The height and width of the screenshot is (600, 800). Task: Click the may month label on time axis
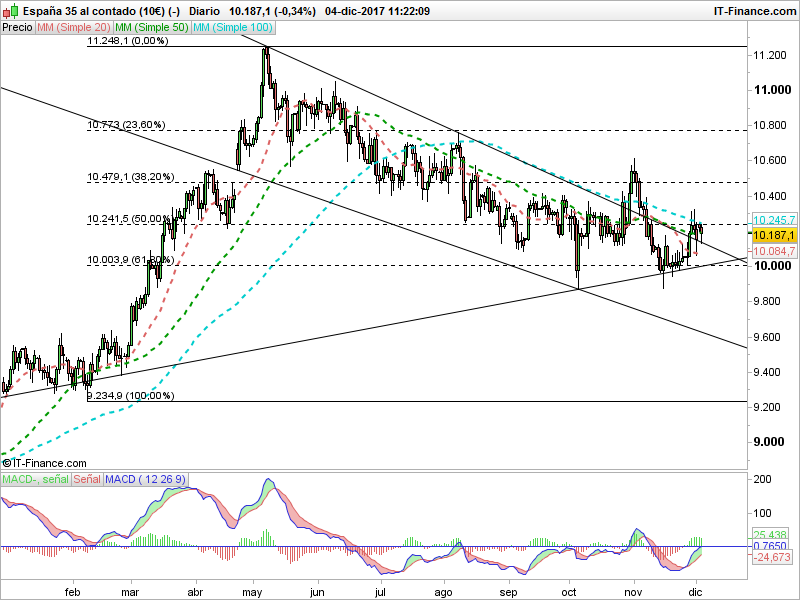(253, 592)
